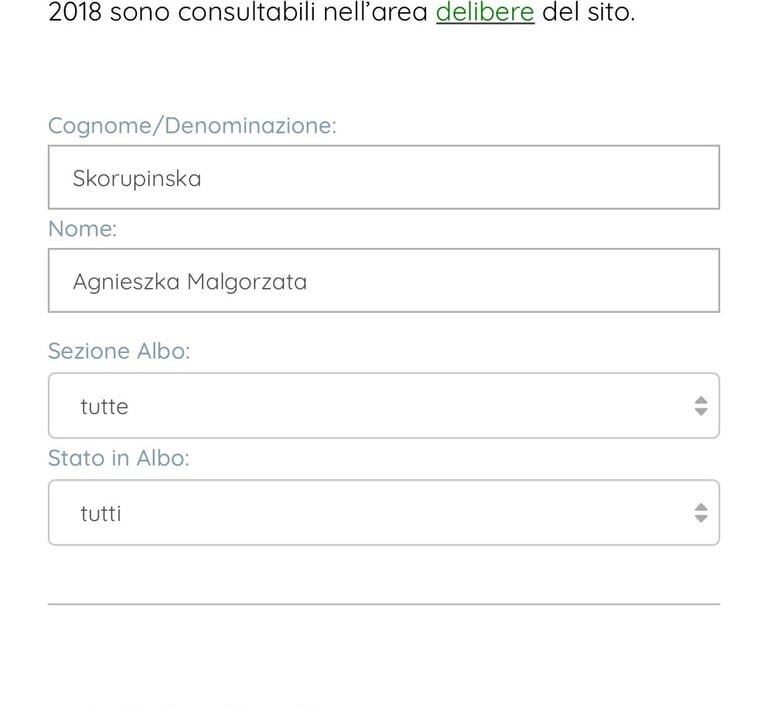Viewport: 768px width, 707px height.
Task: Click empty space right of "Skorupinska" in the field
Action: click(480, 178)
